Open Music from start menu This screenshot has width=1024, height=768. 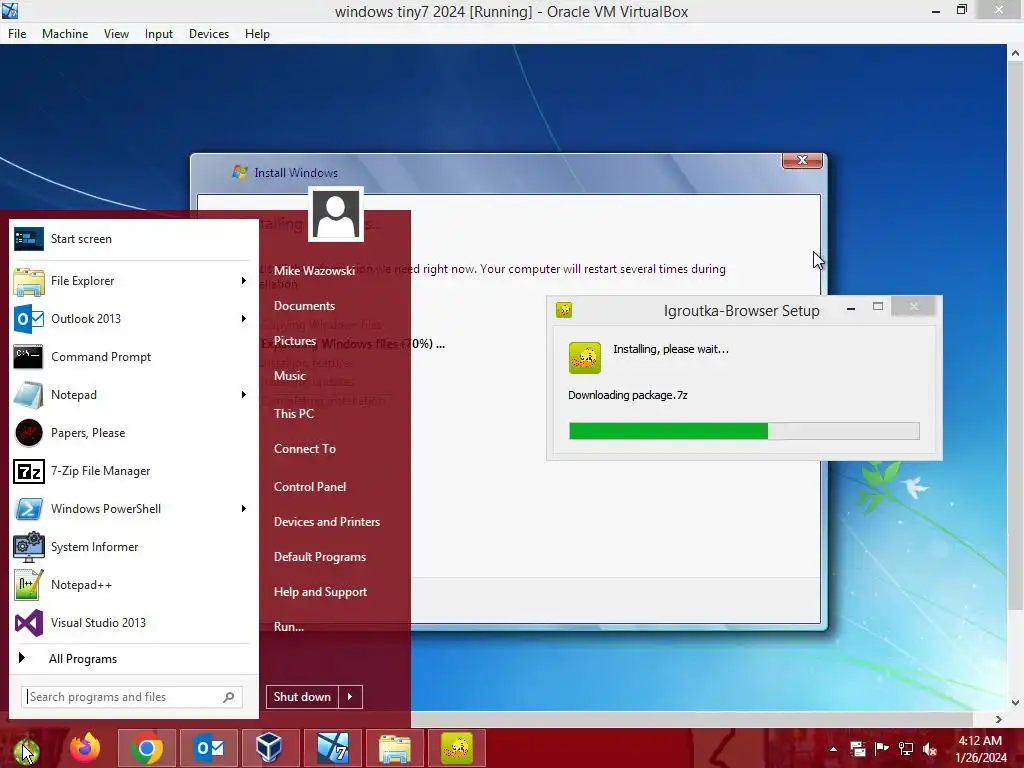click(289, 376)
